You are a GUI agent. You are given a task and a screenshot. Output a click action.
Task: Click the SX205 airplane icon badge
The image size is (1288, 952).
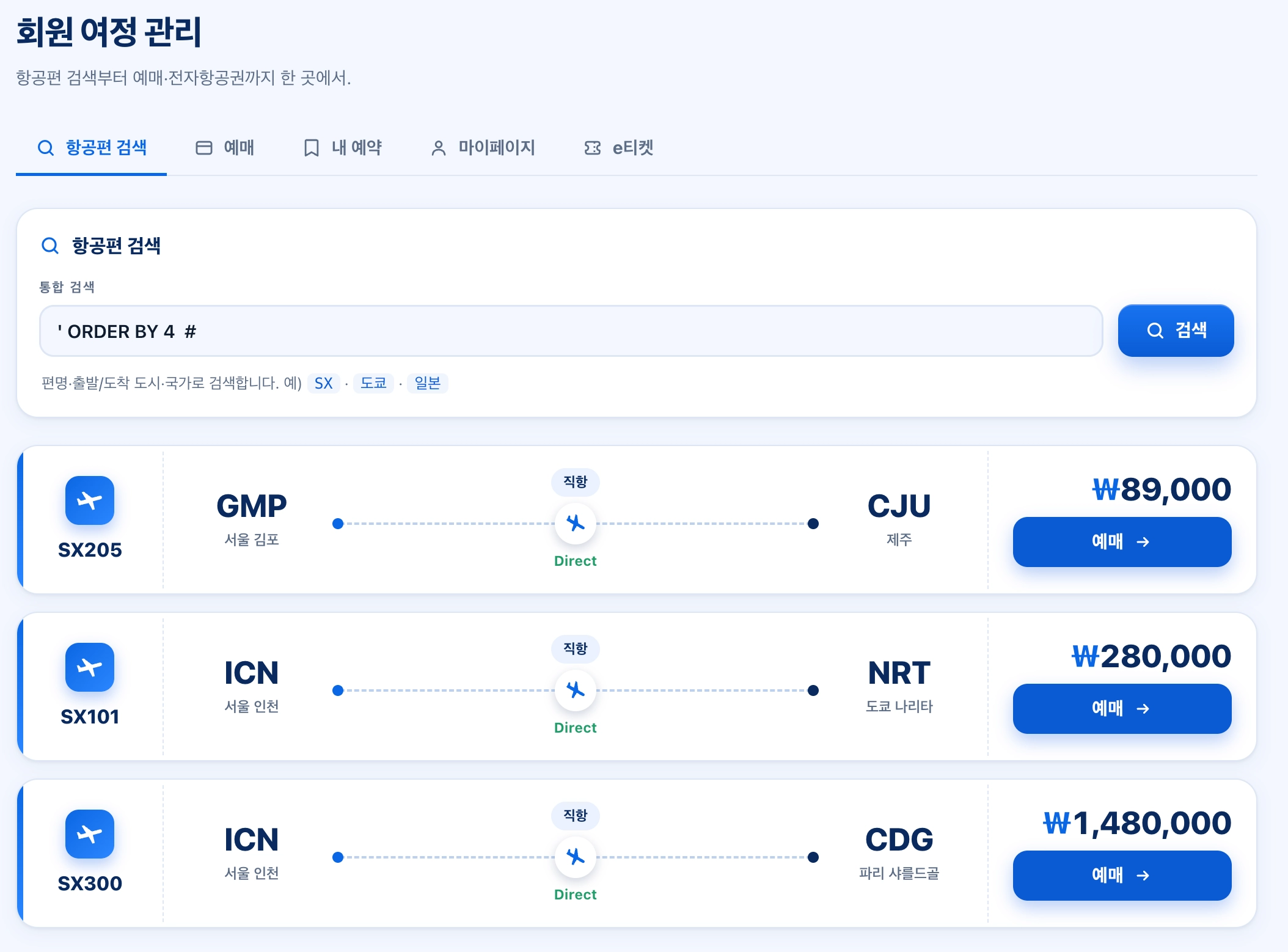click(90, 500)
